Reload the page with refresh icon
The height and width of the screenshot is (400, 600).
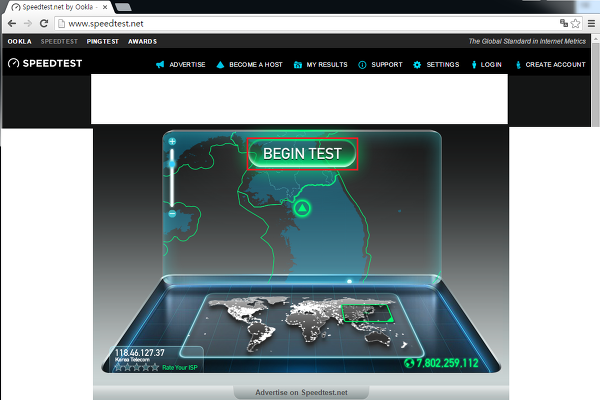[x=44, y=23]
